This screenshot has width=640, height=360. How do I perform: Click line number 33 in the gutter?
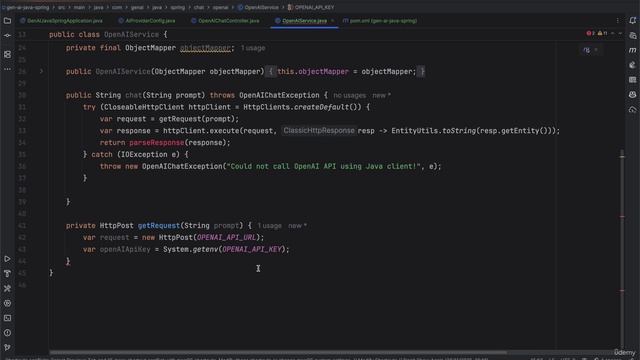pyautogui.click(x=22, y=131)
